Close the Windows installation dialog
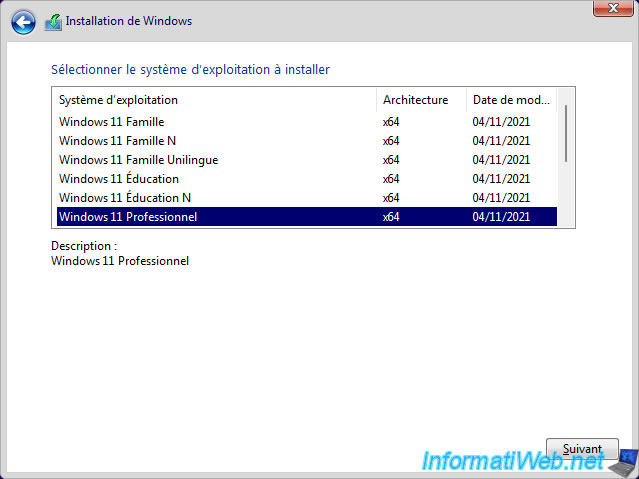 (613, 8)
